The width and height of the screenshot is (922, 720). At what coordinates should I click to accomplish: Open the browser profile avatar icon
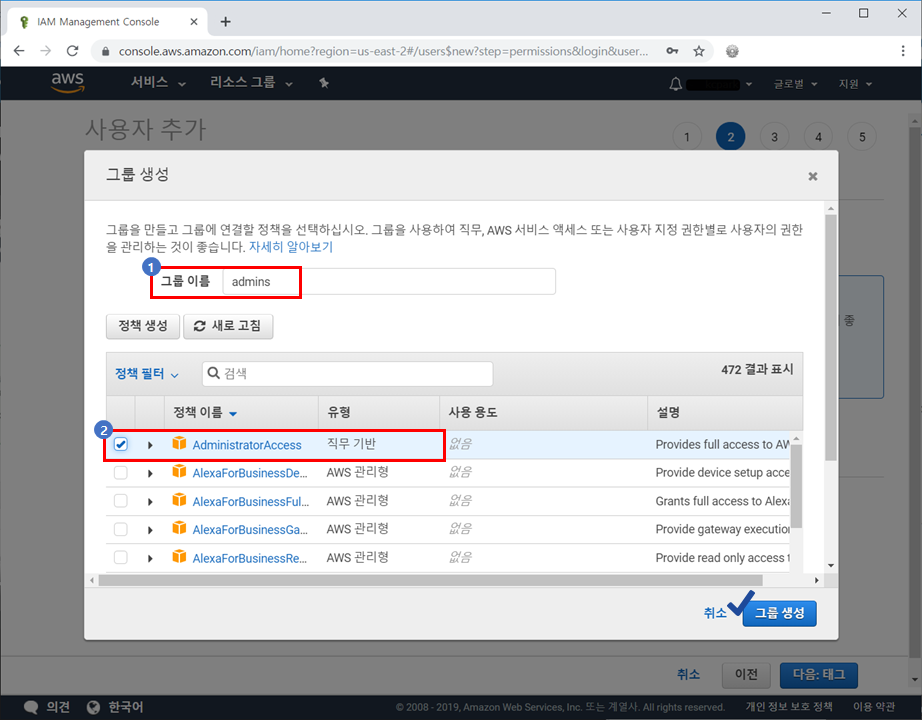732,51
